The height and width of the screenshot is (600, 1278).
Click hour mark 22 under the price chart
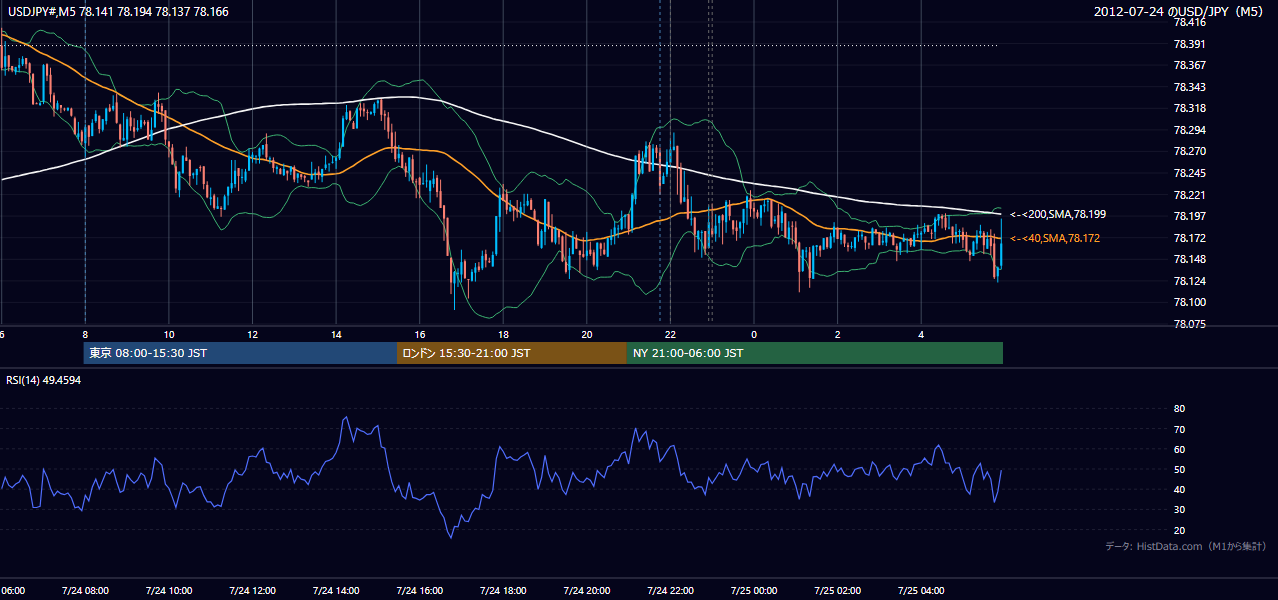670,334
